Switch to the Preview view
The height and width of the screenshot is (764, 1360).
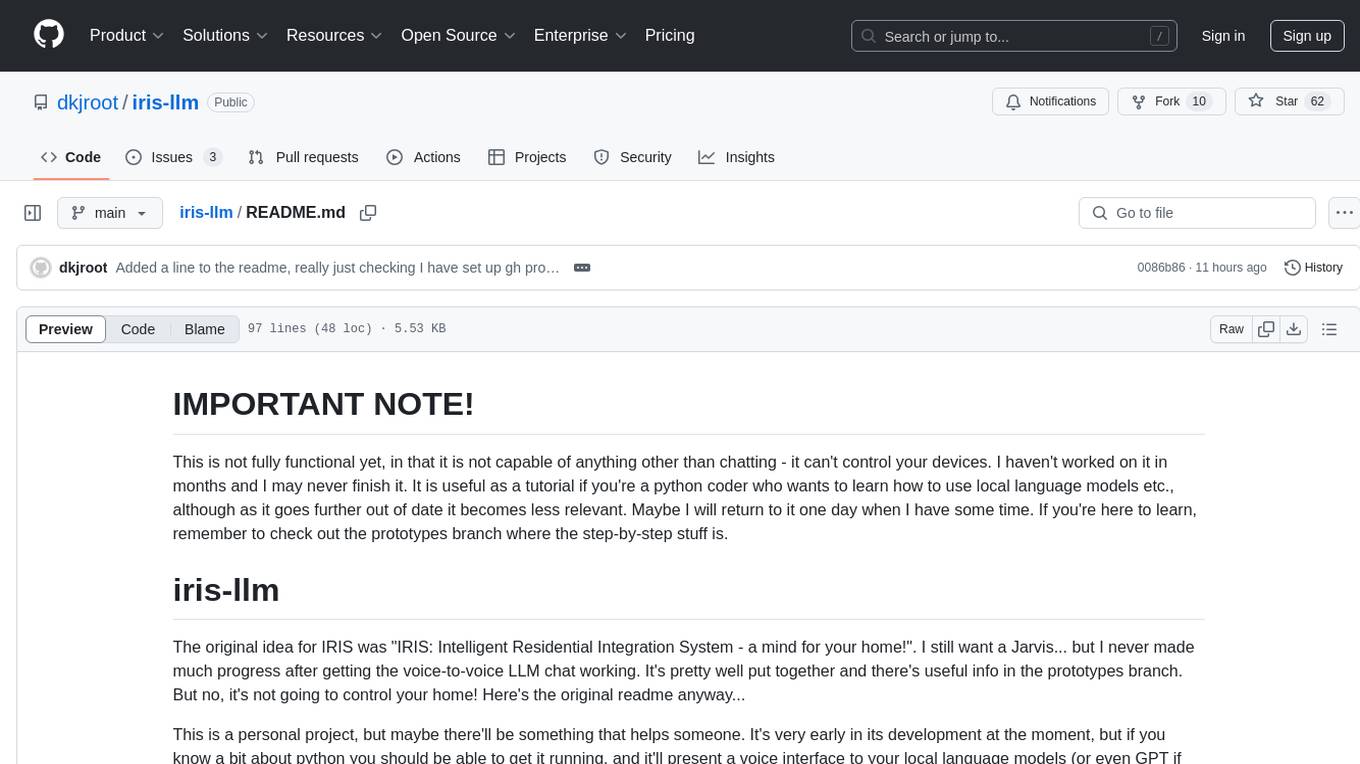(66, 329)
